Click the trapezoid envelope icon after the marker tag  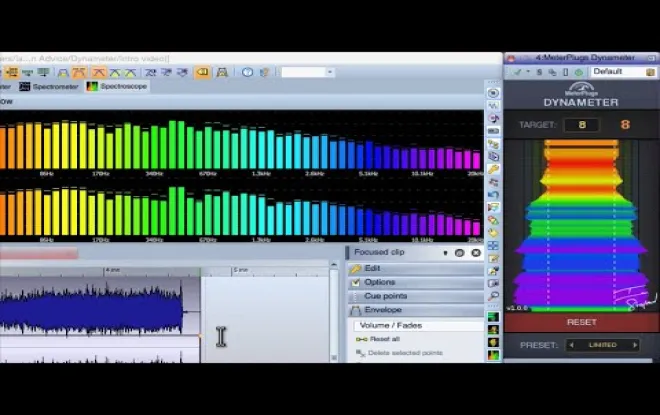click(222, 72)
